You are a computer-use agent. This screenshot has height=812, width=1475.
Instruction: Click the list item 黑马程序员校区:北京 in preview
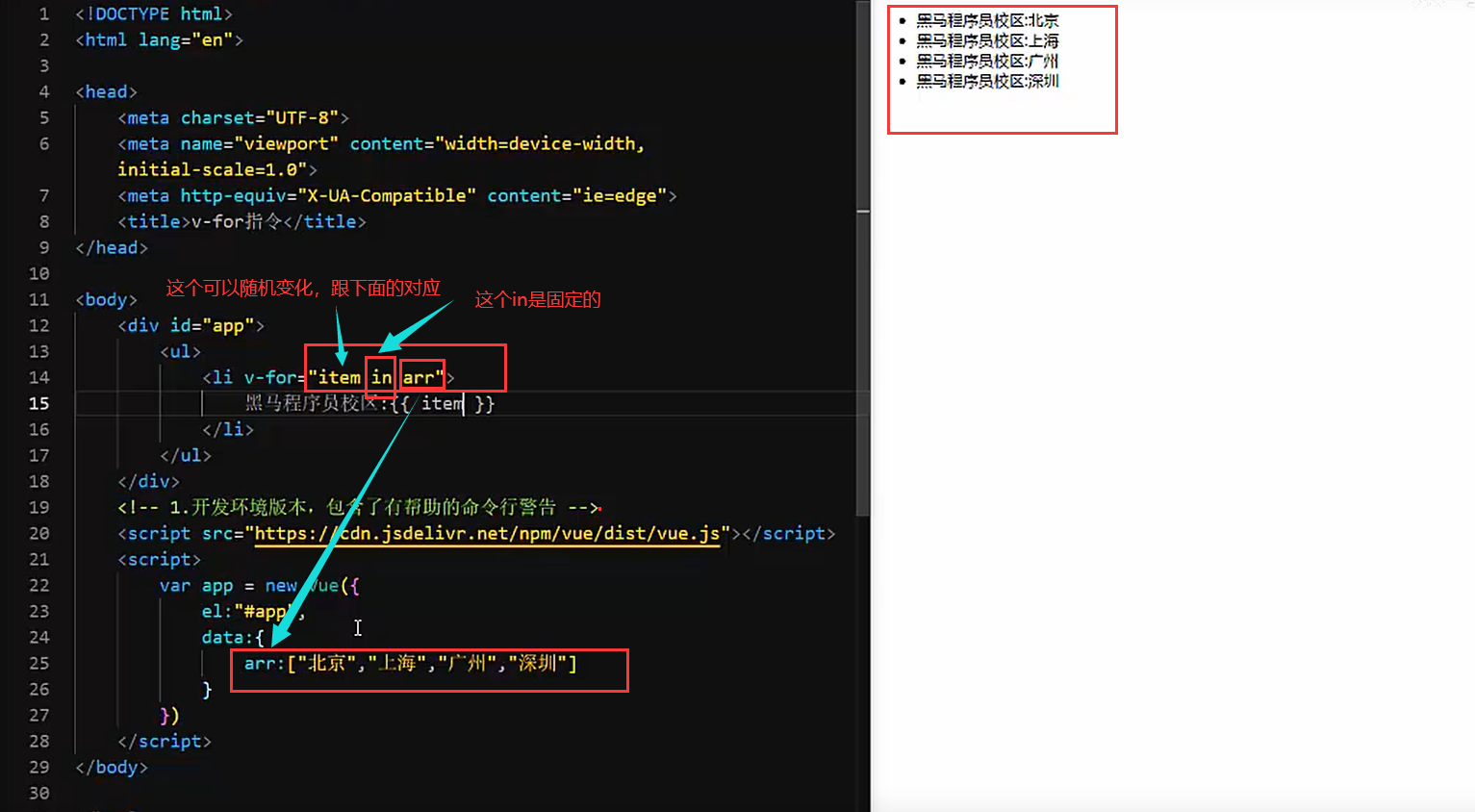[986, 20]
